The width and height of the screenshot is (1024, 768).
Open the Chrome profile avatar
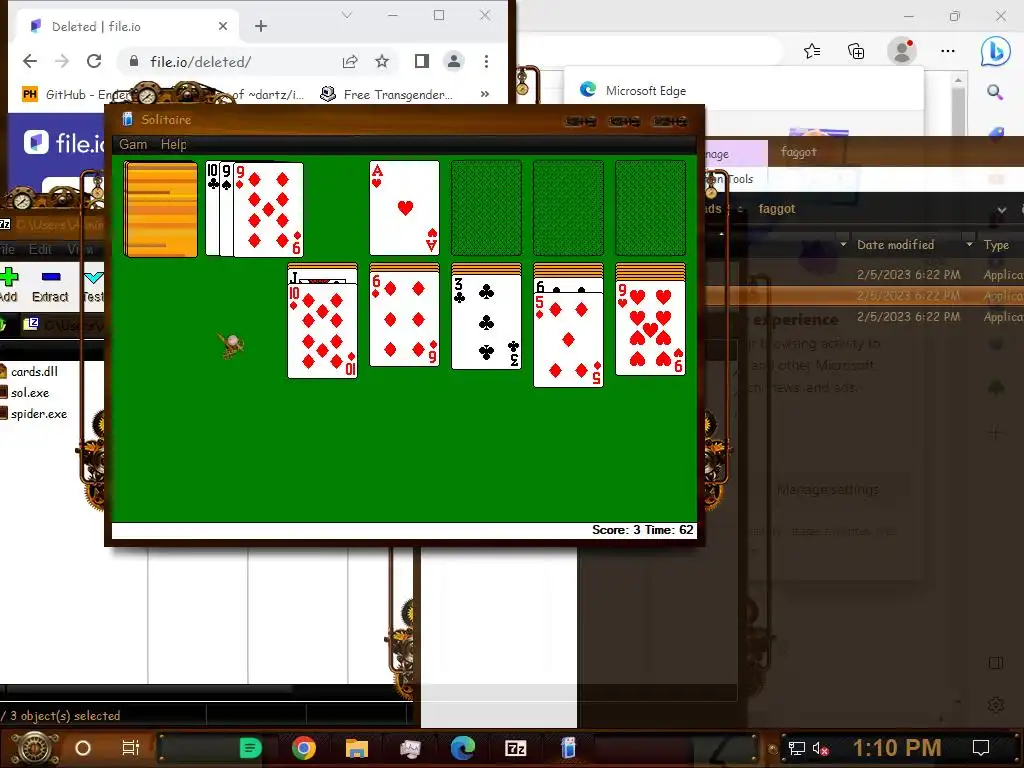pyautogui.click(x=453, y=61)
